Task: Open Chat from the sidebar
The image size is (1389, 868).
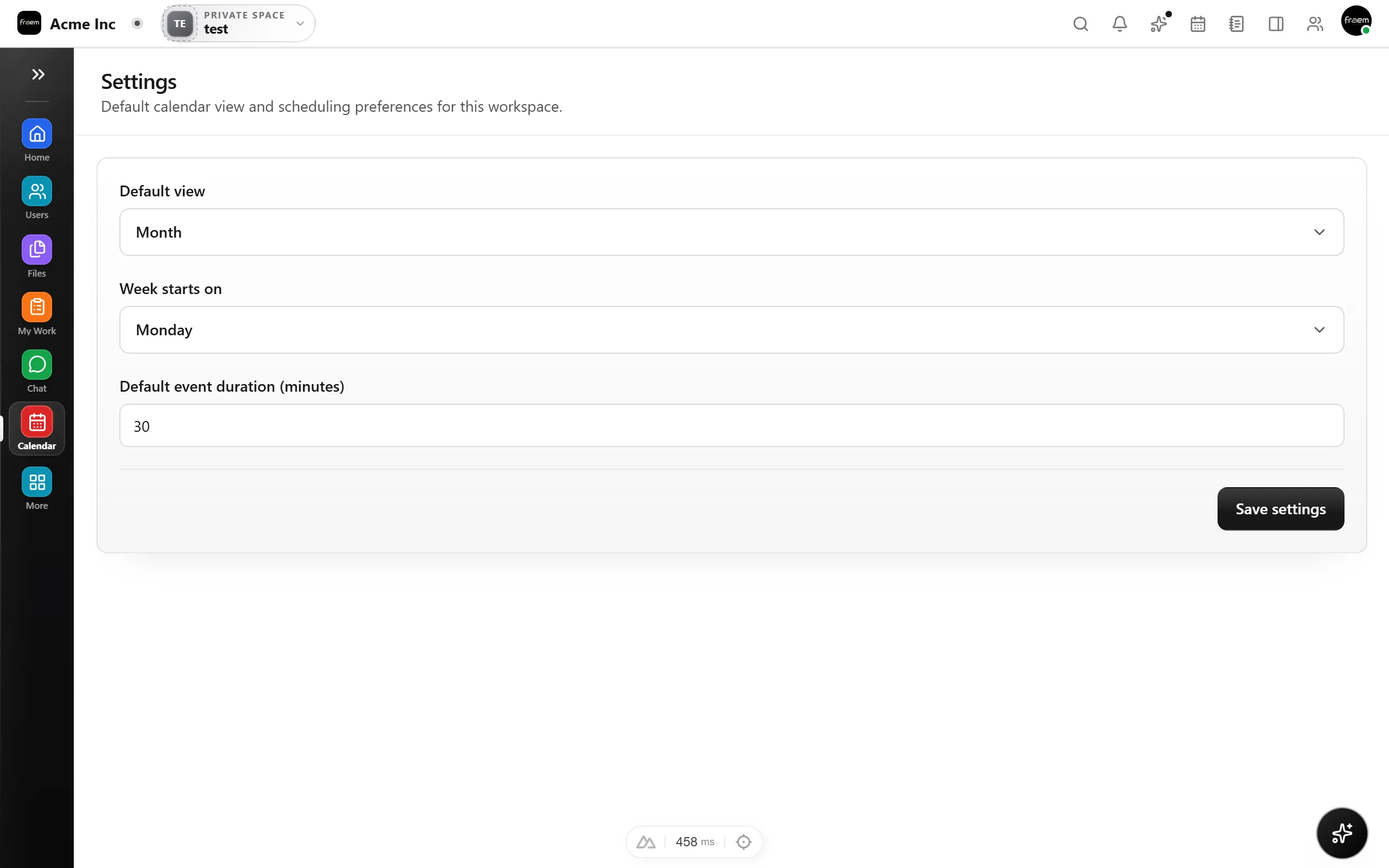Action: [x=37, y=372]
